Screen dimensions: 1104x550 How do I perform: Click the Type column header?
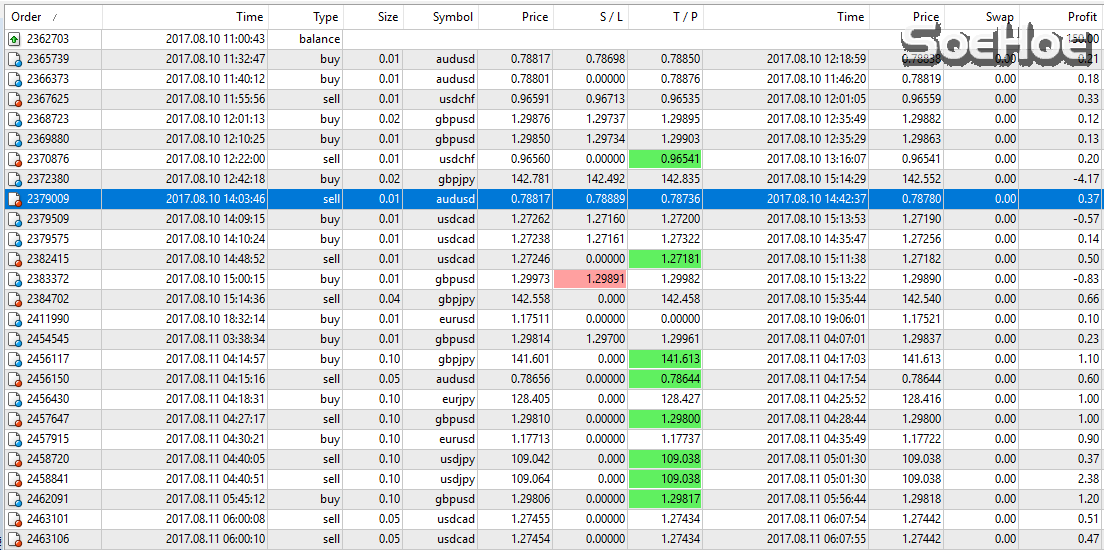click(x=325, y=17)
